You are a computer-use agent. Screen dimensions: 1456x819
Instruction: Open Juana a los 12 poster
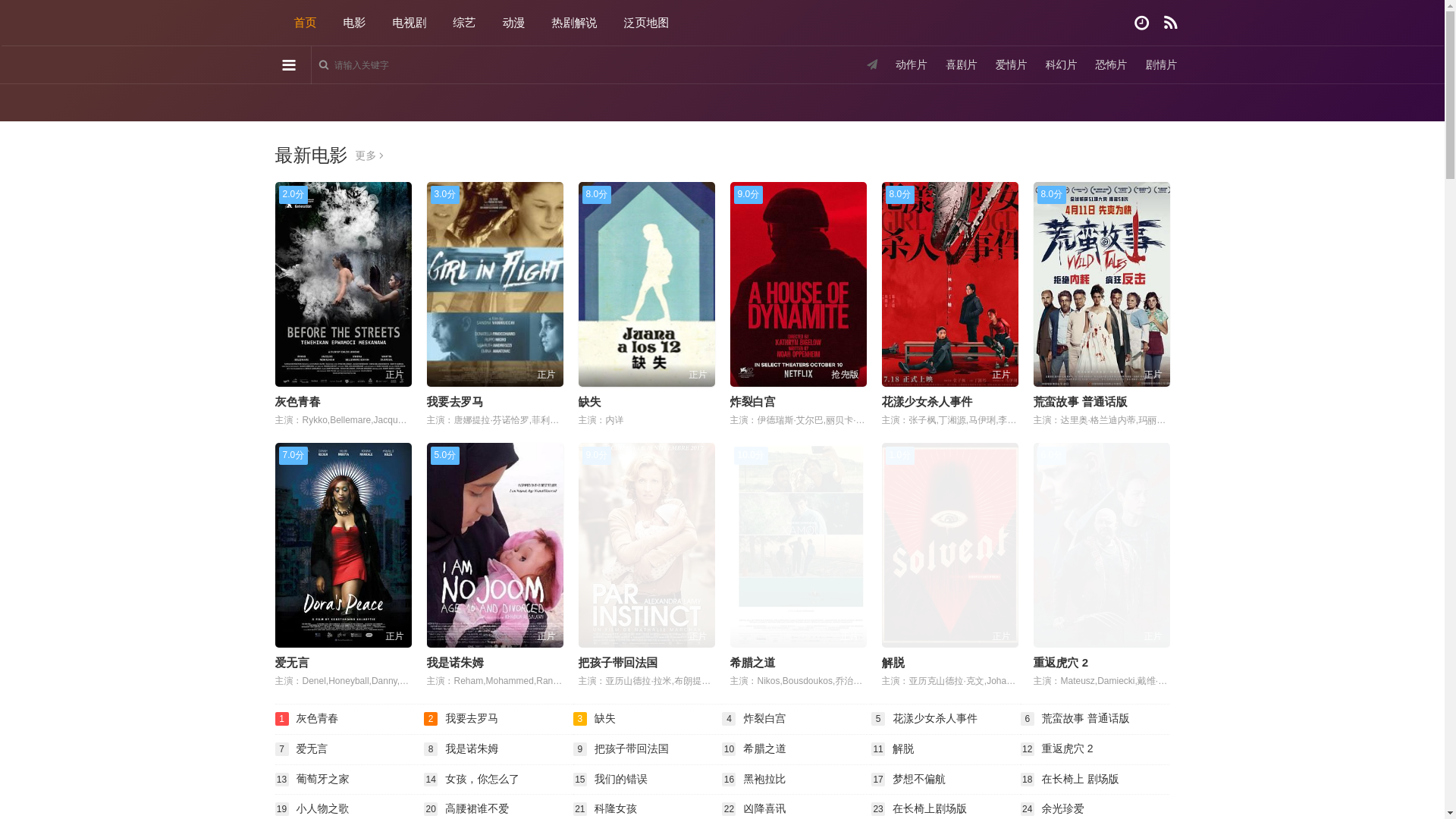[646, 284]
